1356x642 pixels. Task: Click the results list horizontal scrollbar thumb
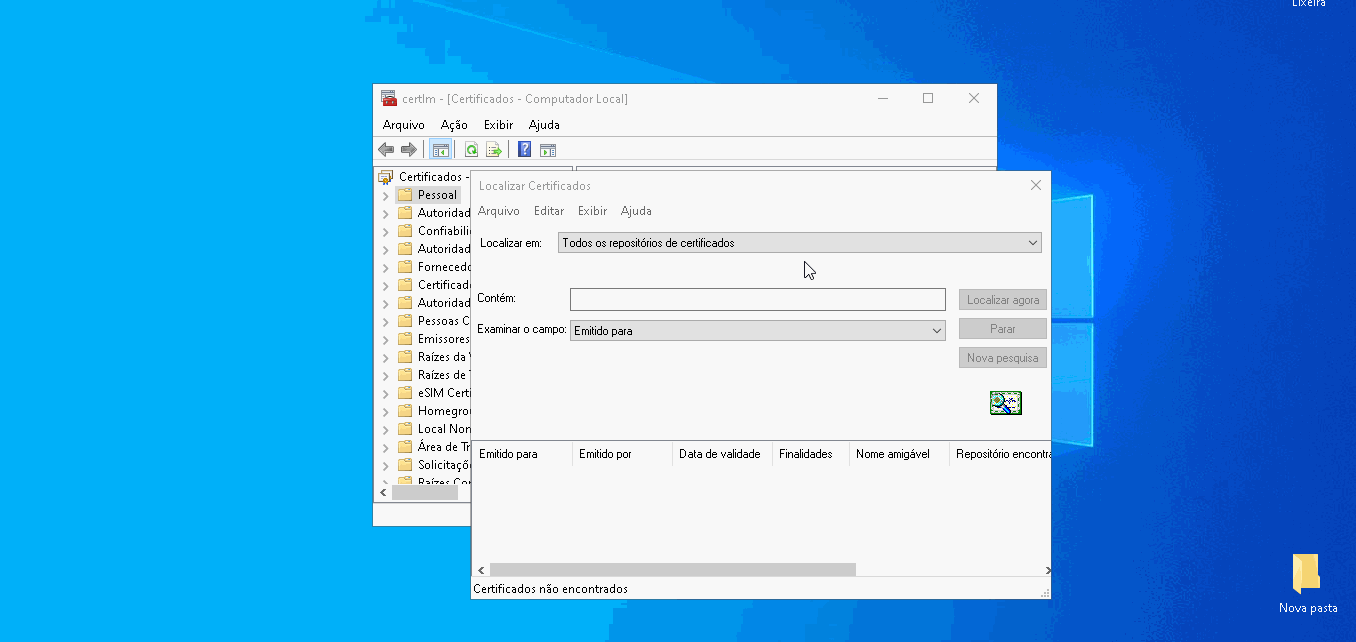(672, 570)
